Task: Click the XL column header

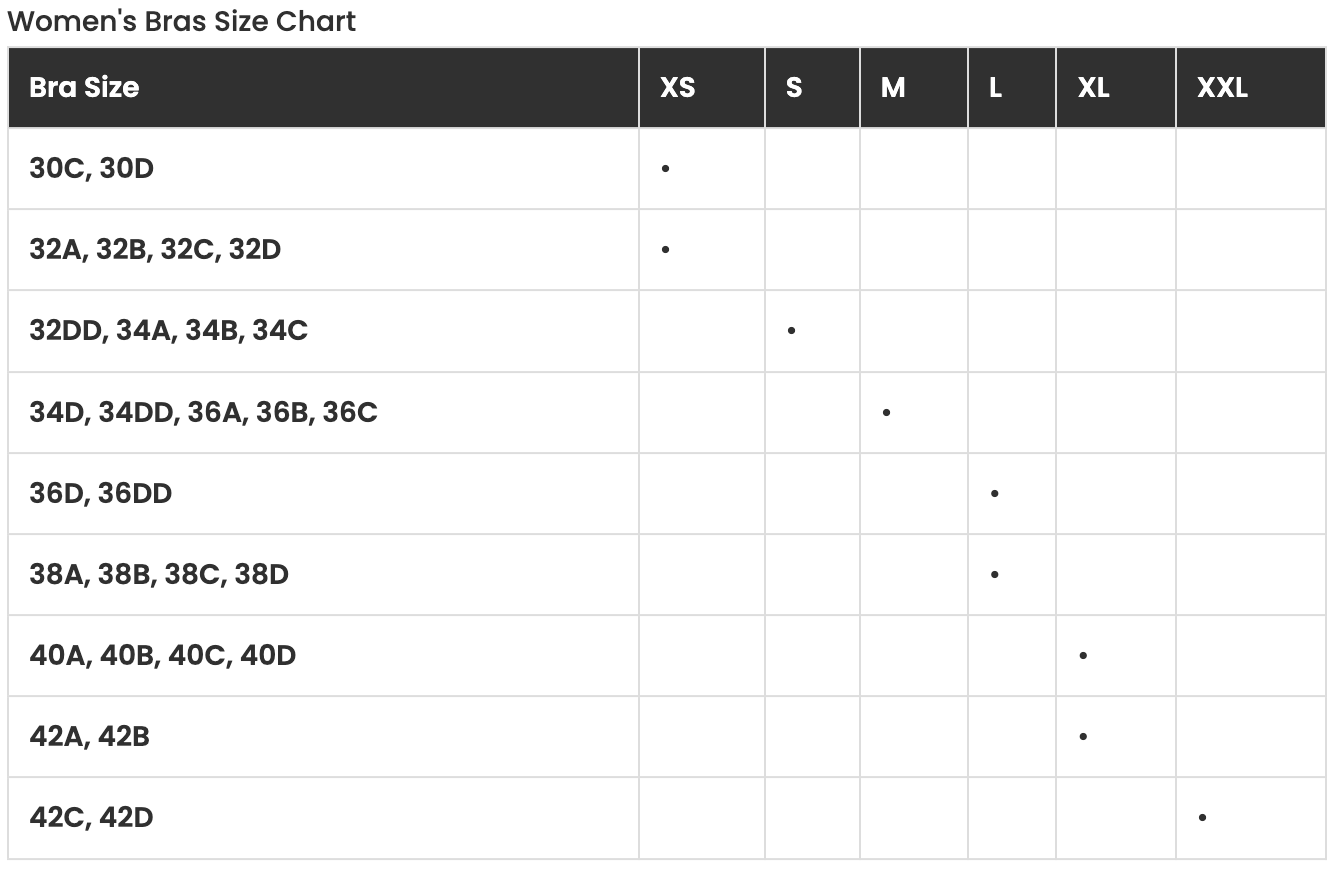Action: point(1093,88)
